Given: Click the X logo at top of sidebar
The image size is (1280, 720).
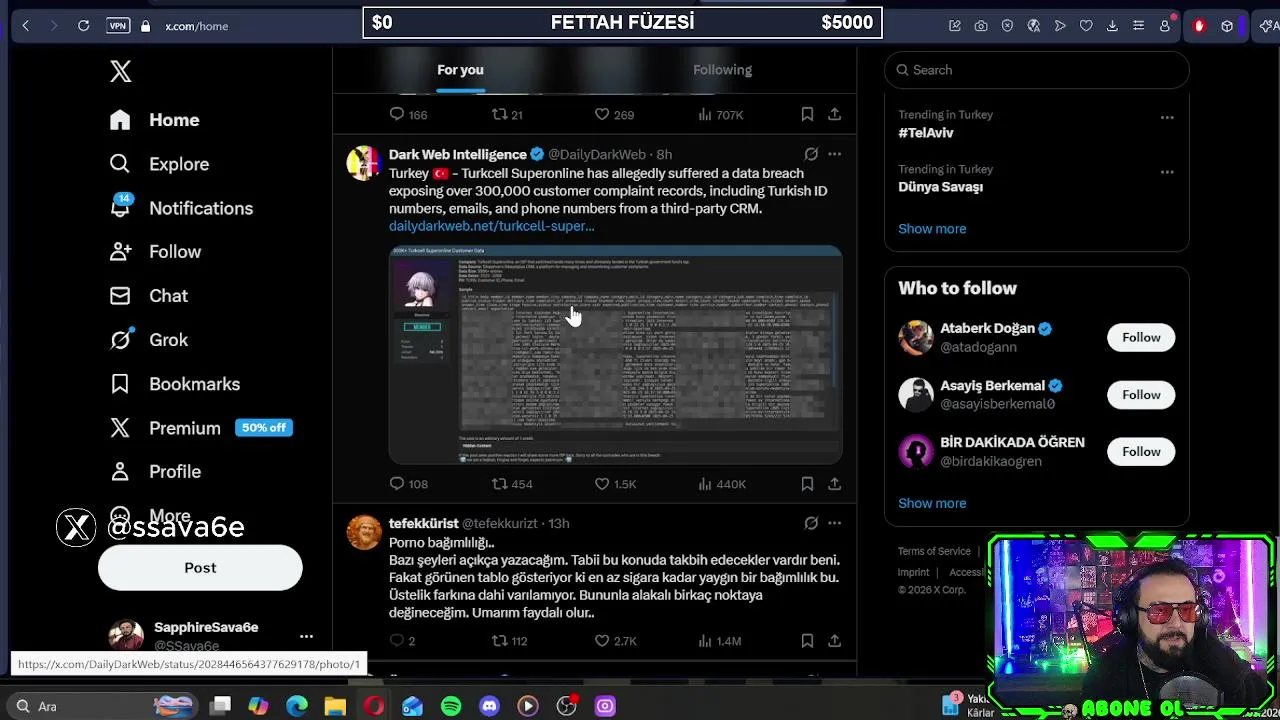Looking at the screenshot, I should 121,71.
